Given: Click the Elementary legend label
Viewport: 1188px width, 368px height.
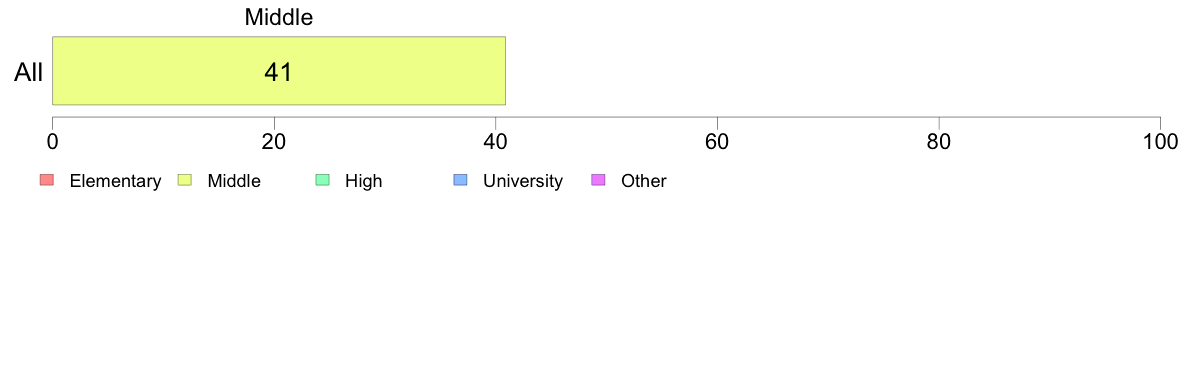Looking at the screenshot, I should click(115, 181).
